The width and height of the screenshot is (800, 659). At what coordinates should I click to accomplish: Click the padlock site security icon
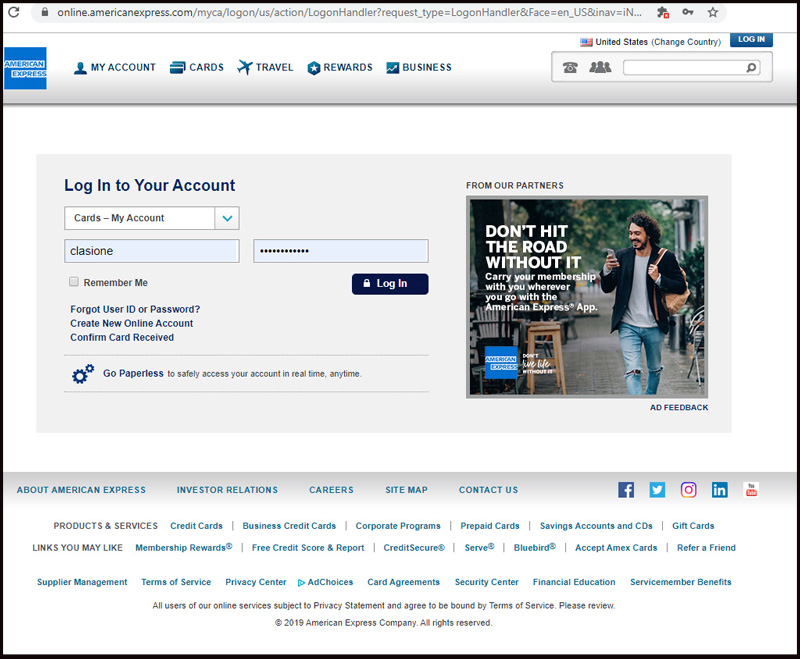tap(45, 12)
